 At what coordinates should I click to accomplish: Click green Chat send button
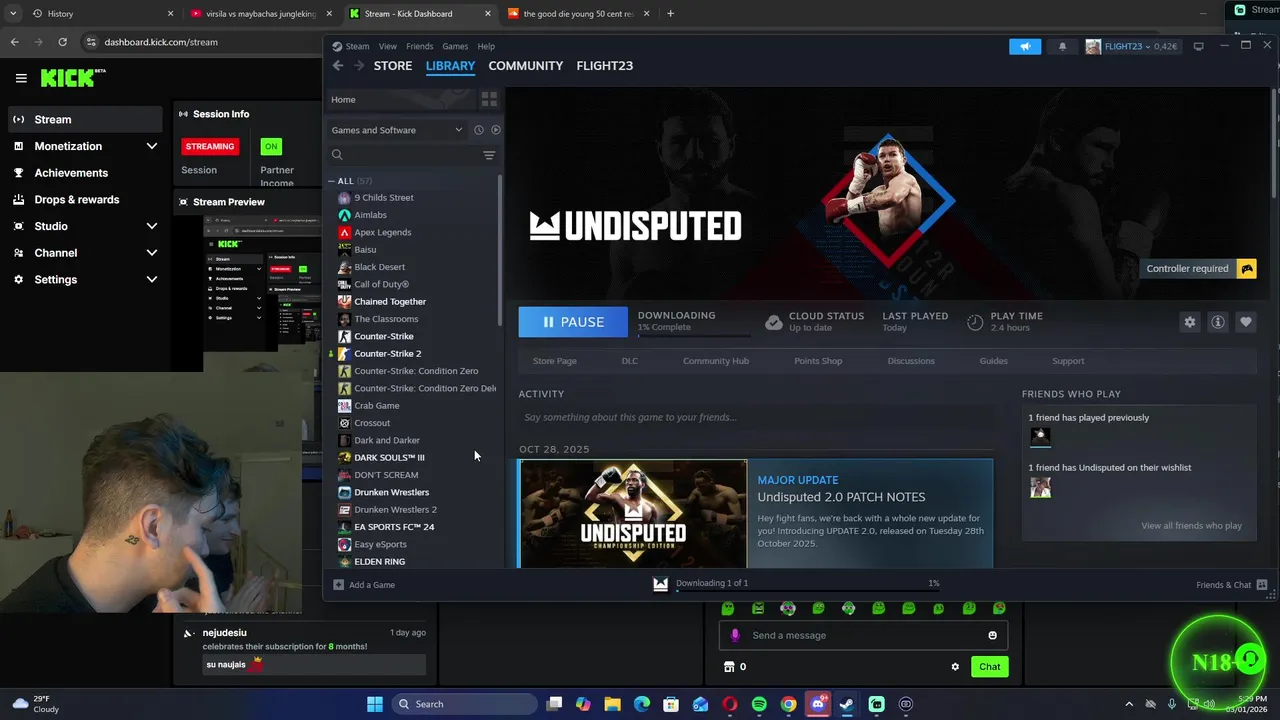tap(989, 667)
